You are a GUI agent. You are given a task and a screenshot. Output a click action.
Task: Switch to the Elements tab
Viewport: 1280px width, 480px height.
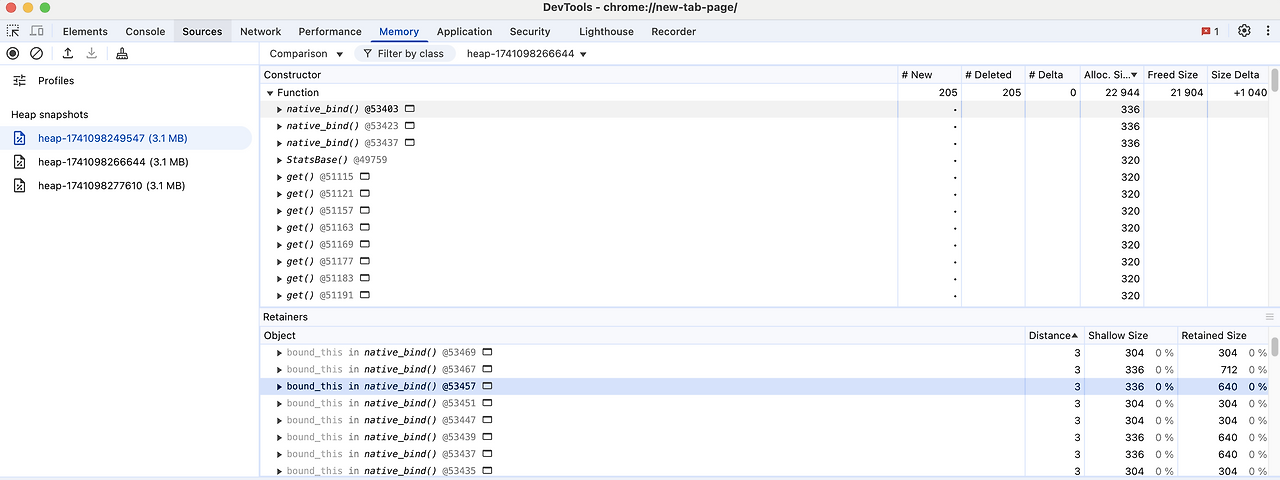coord(85,32)
